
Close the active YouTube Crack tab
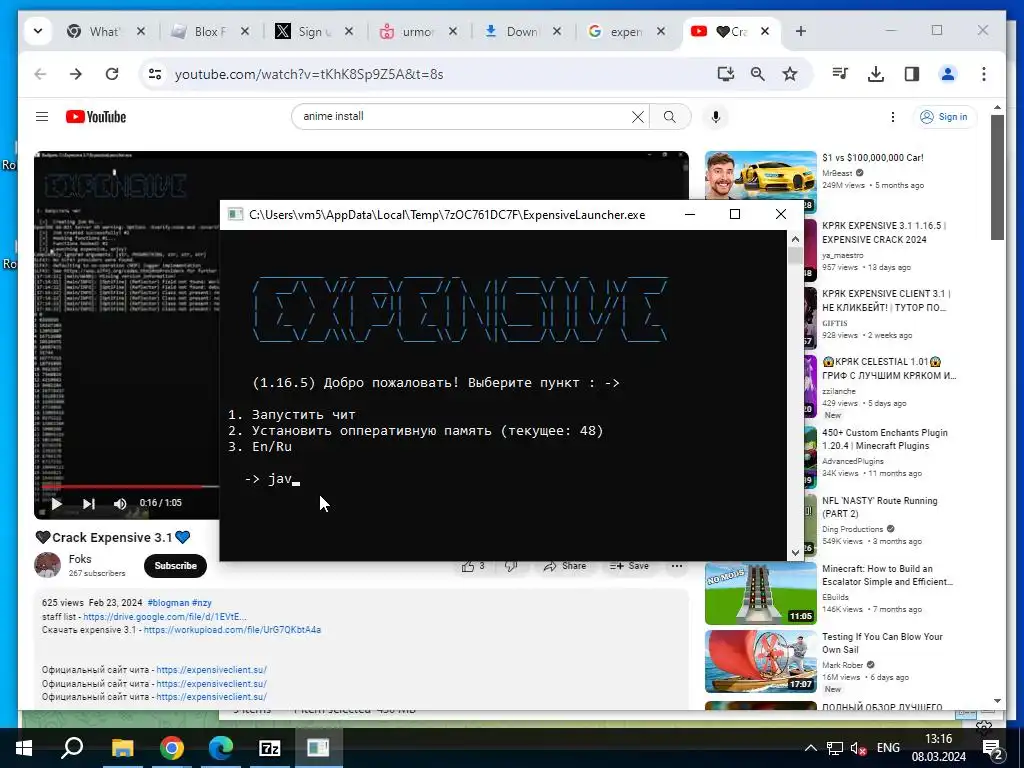pos(765,31)
